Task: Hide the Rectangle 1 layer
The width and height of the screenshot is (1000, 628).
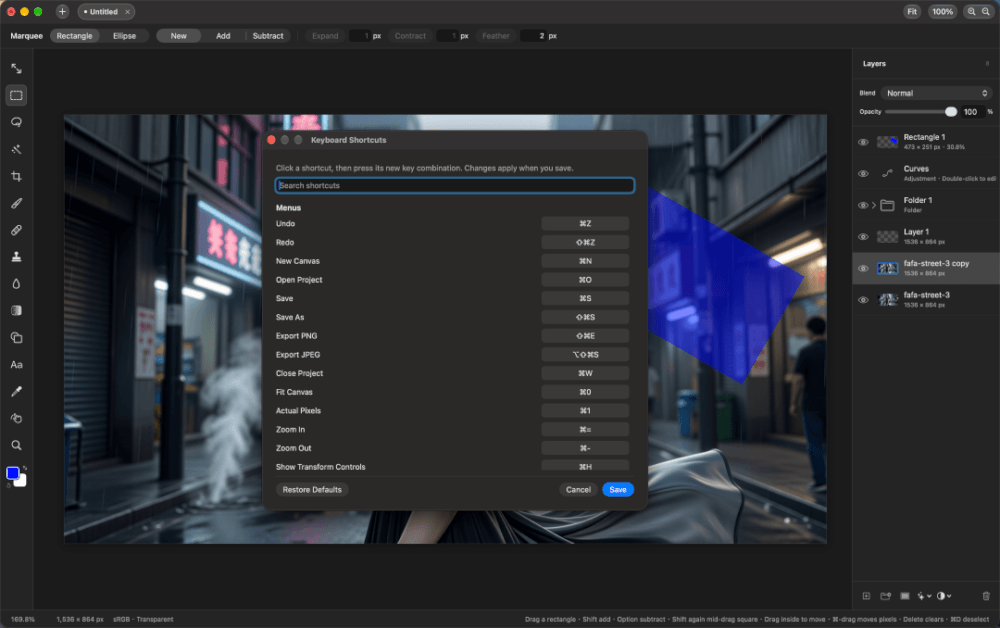Action: 863,142
